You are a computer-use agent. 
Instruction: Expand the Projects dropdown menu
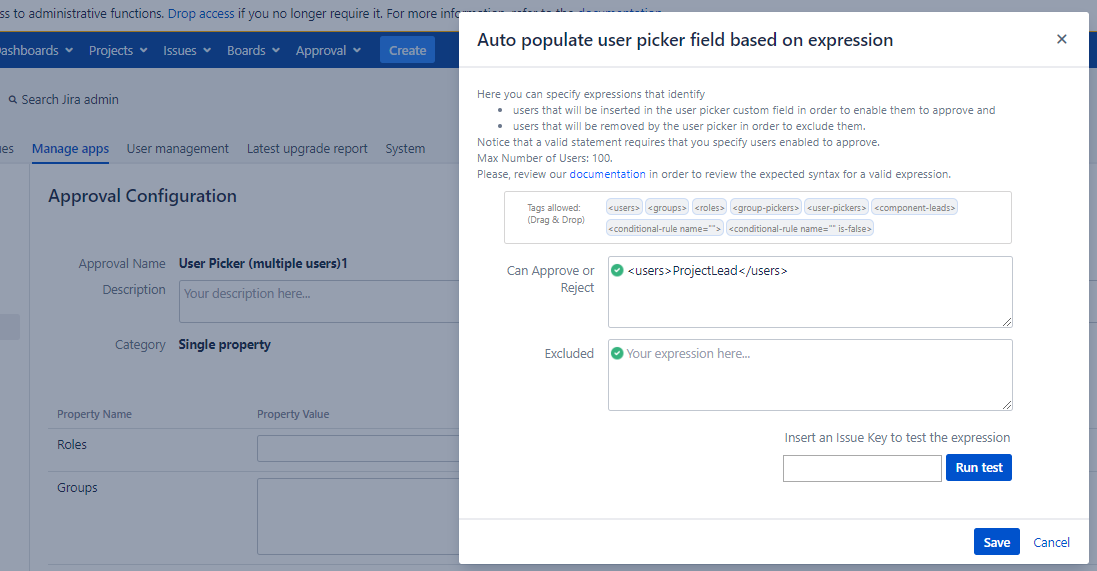point(118,50)
